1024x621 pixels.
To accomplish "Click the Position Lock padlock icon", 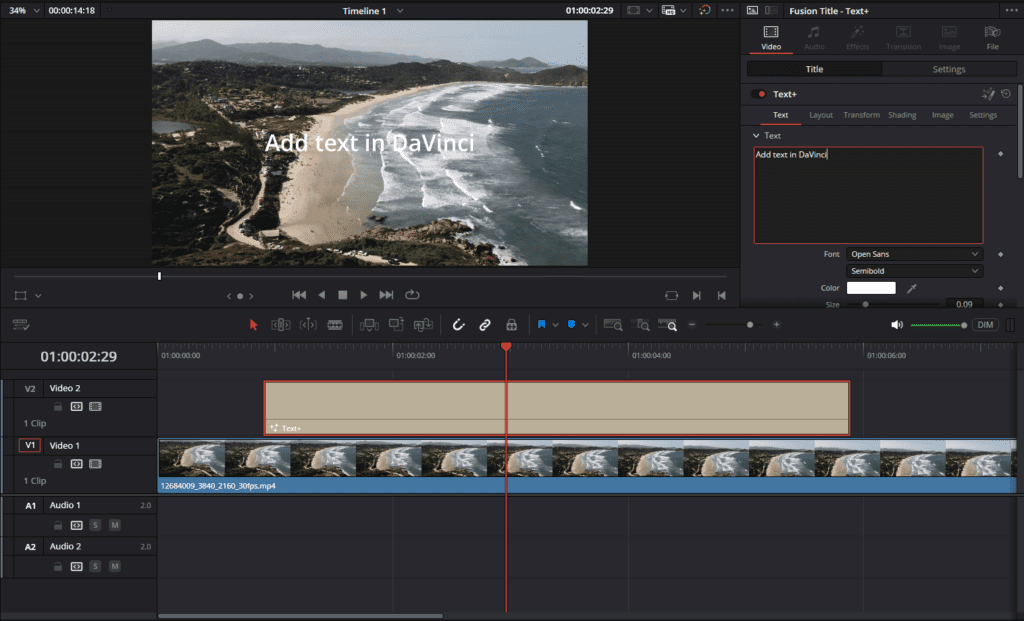I will coord(511,325).
